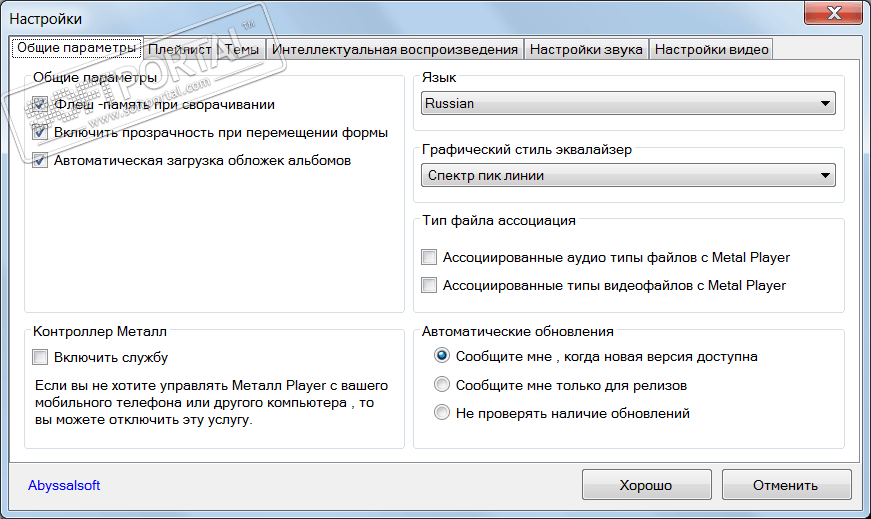
Task: Uncheck Автоматическая загрузка обложек альбомов
Action: (40, 160)
